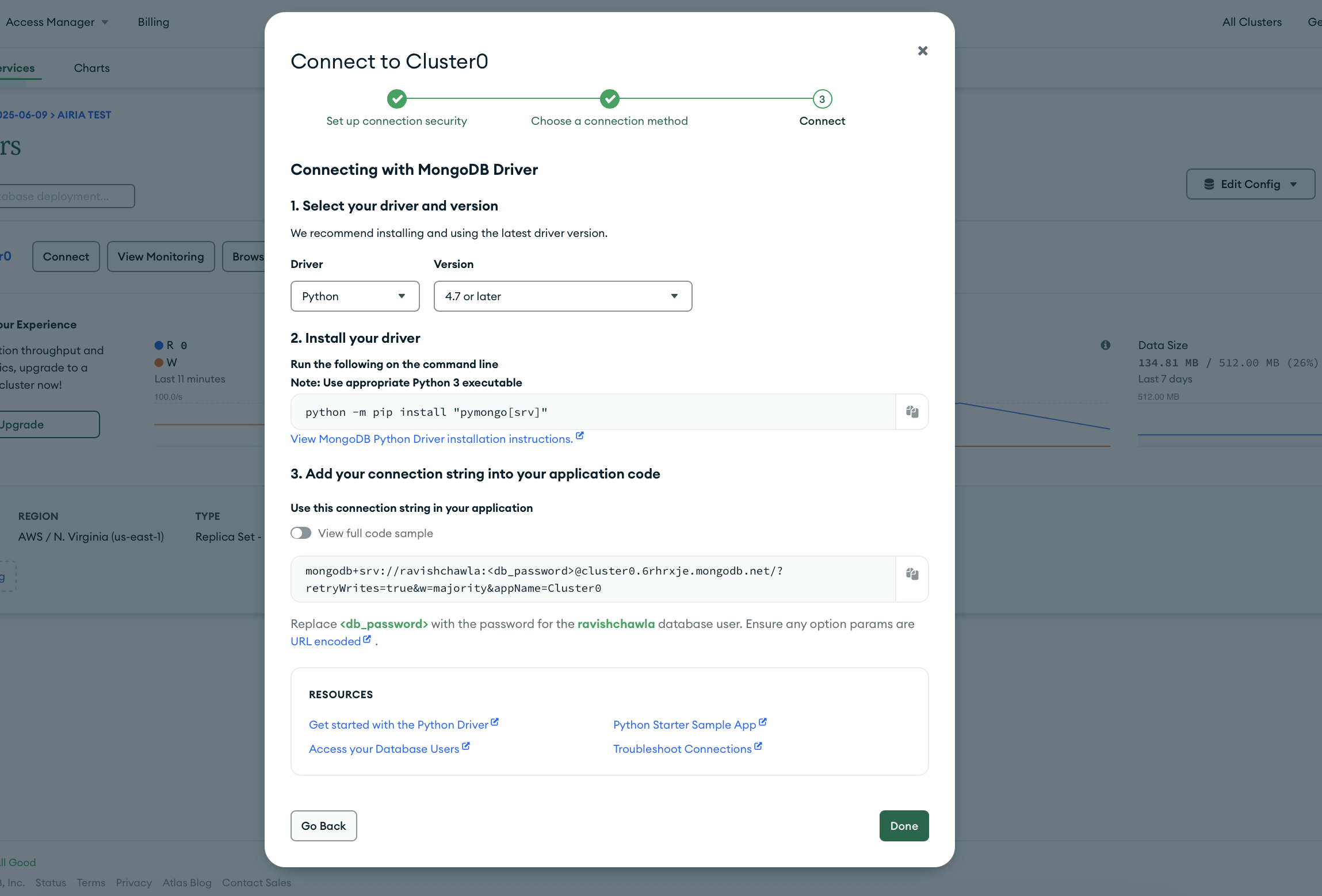Open Troubleshoot Connections link
This screenshot has height=896, width=1322.
[682, 749]
